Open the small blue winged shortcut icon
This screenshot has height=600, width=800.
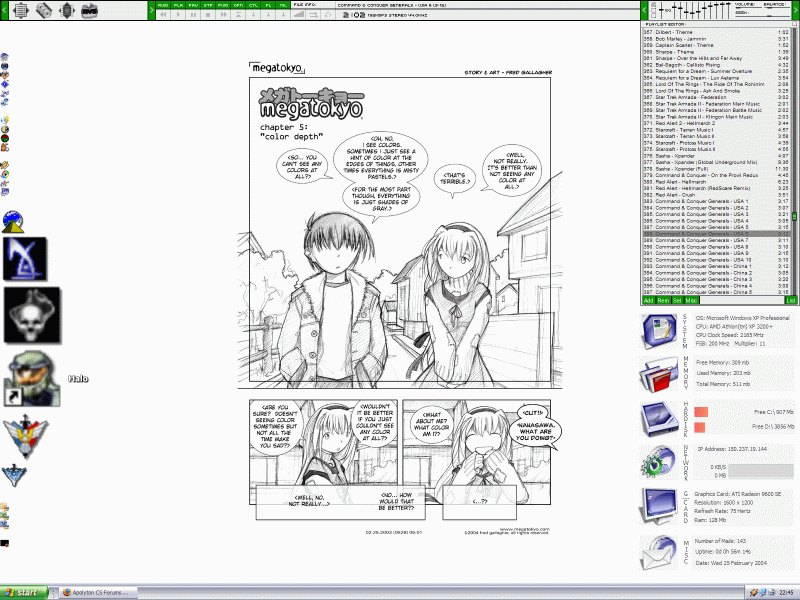[x=14, y=475]
